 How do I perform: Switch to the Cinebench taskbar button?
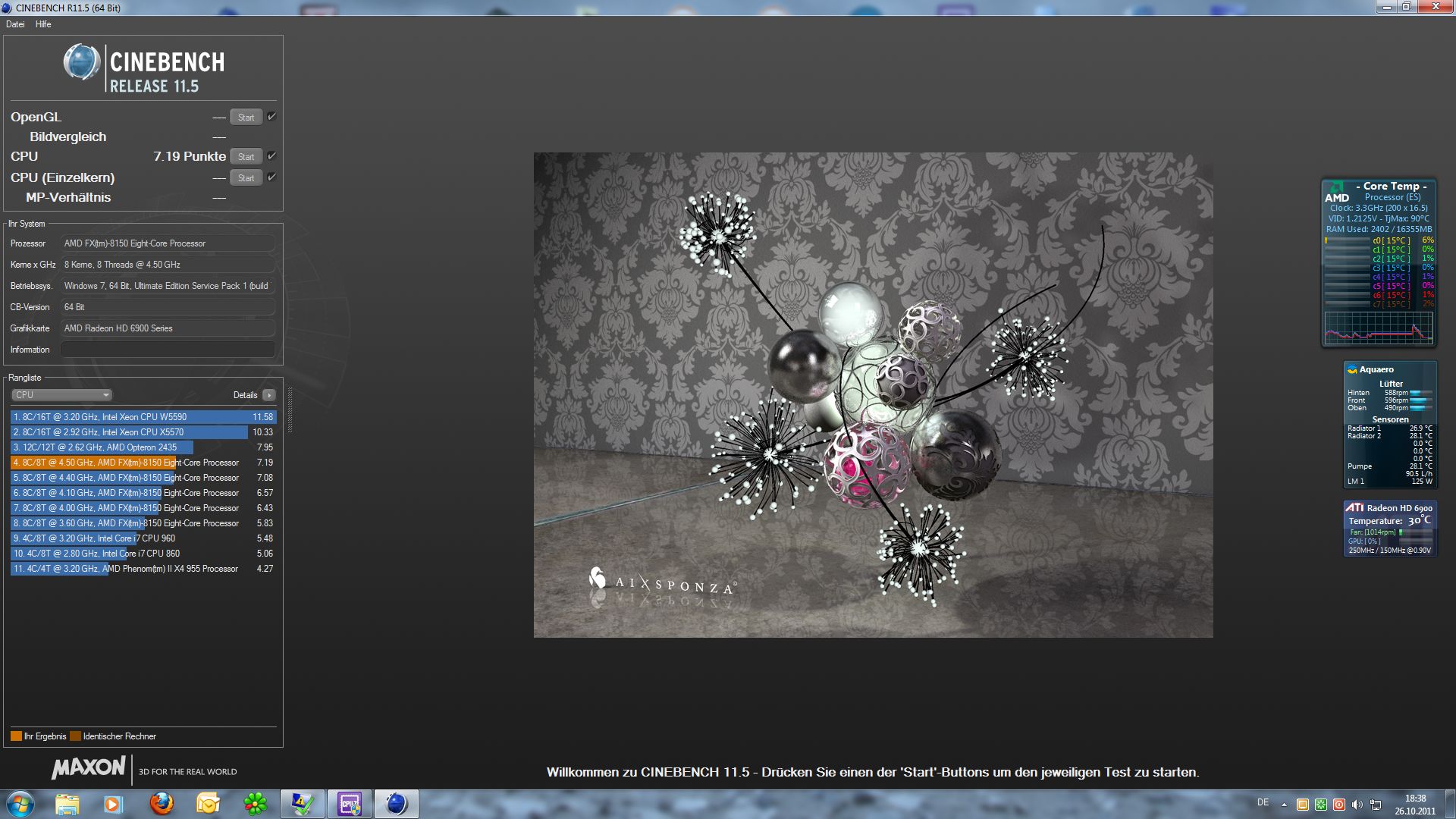397,804
